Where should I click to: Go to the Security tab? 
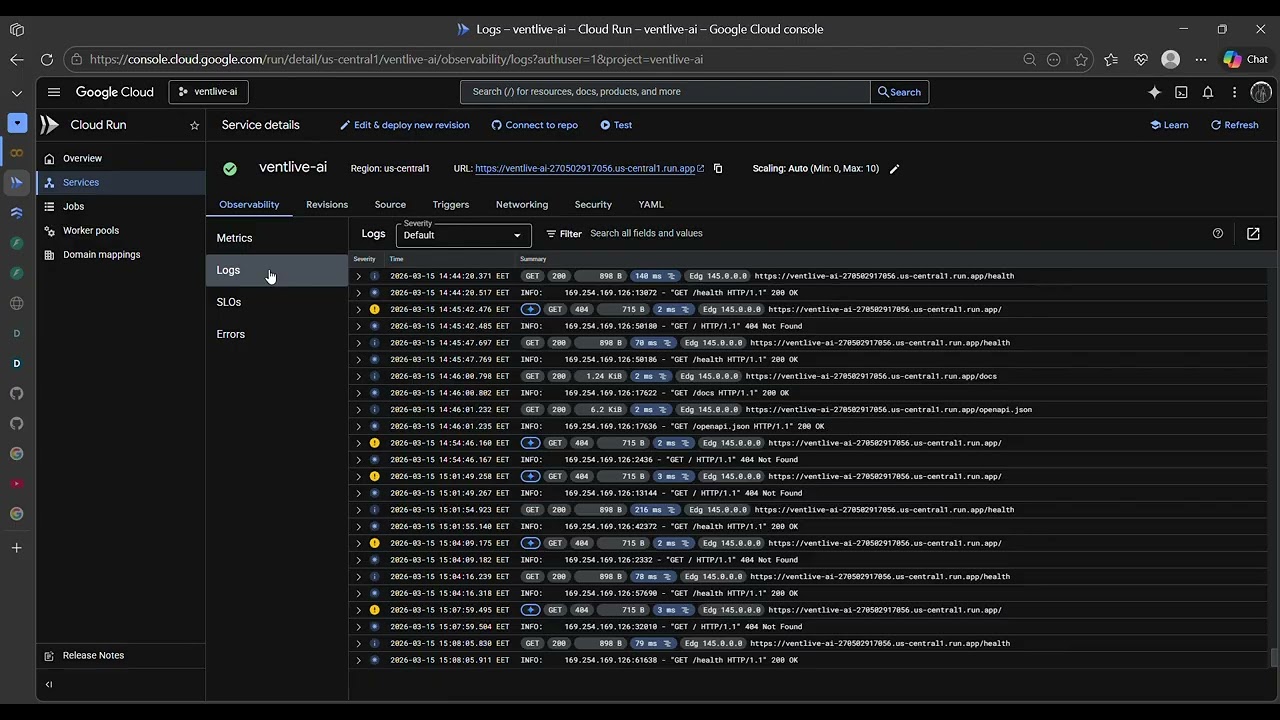pyautogui.click(x=593, y=204)
